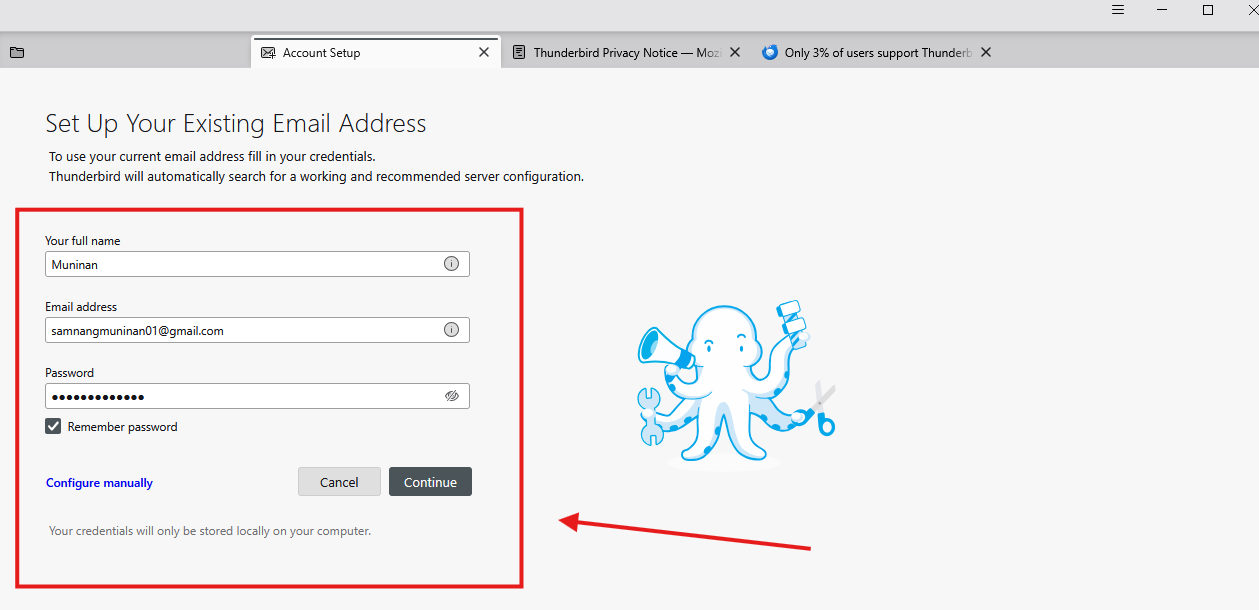
Task: Click the Cancel button
Action: (x=339, y=482)
